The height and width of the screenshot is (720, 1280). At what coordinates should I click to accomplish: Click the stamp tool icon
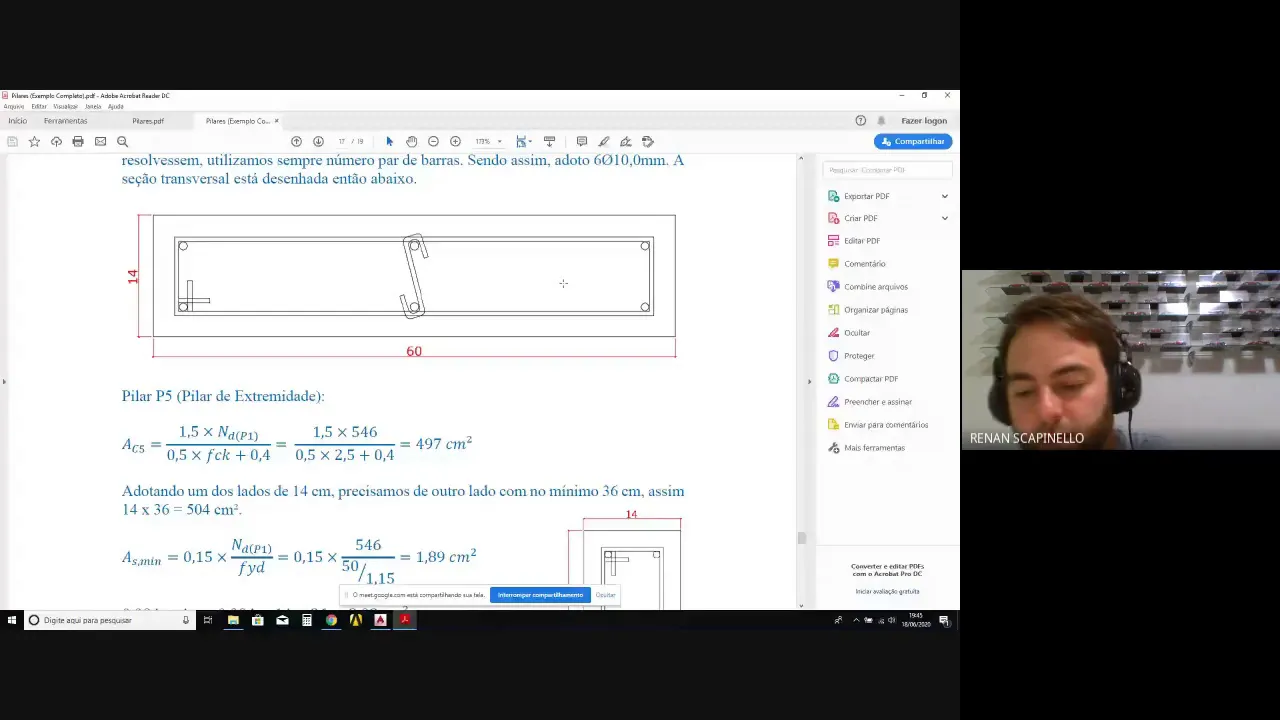click(x=647, y=142)
